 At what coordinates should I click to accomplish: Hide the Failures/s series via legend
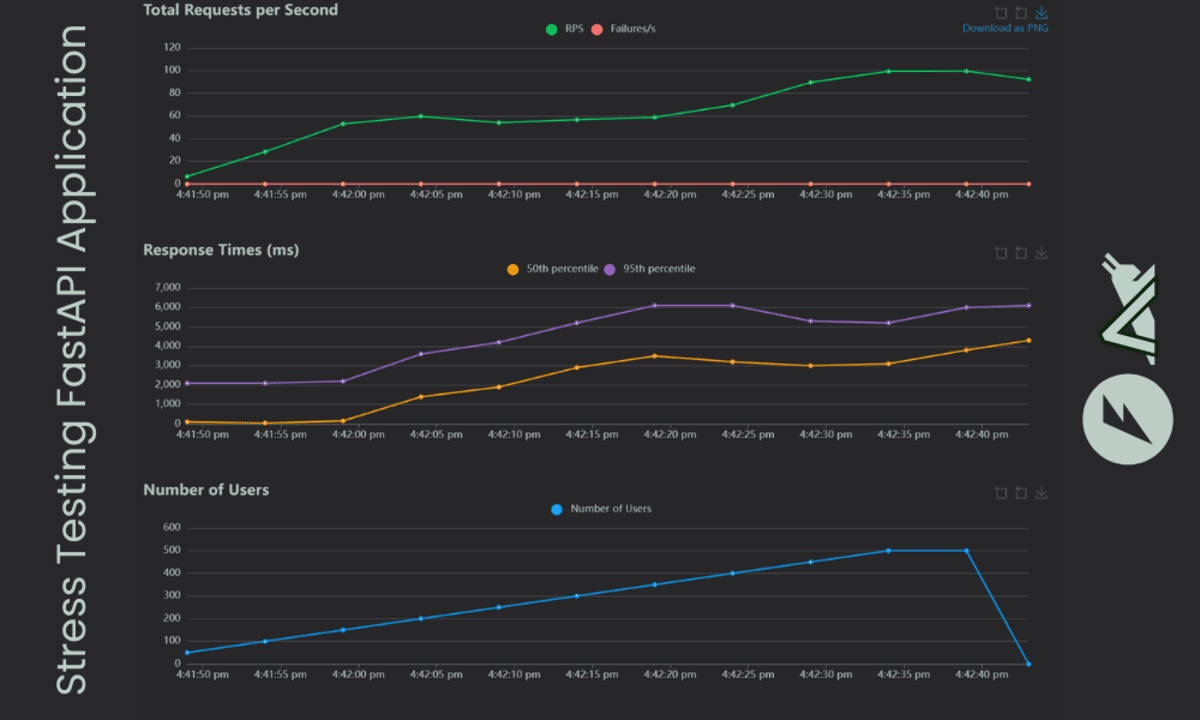pos(624,29)
